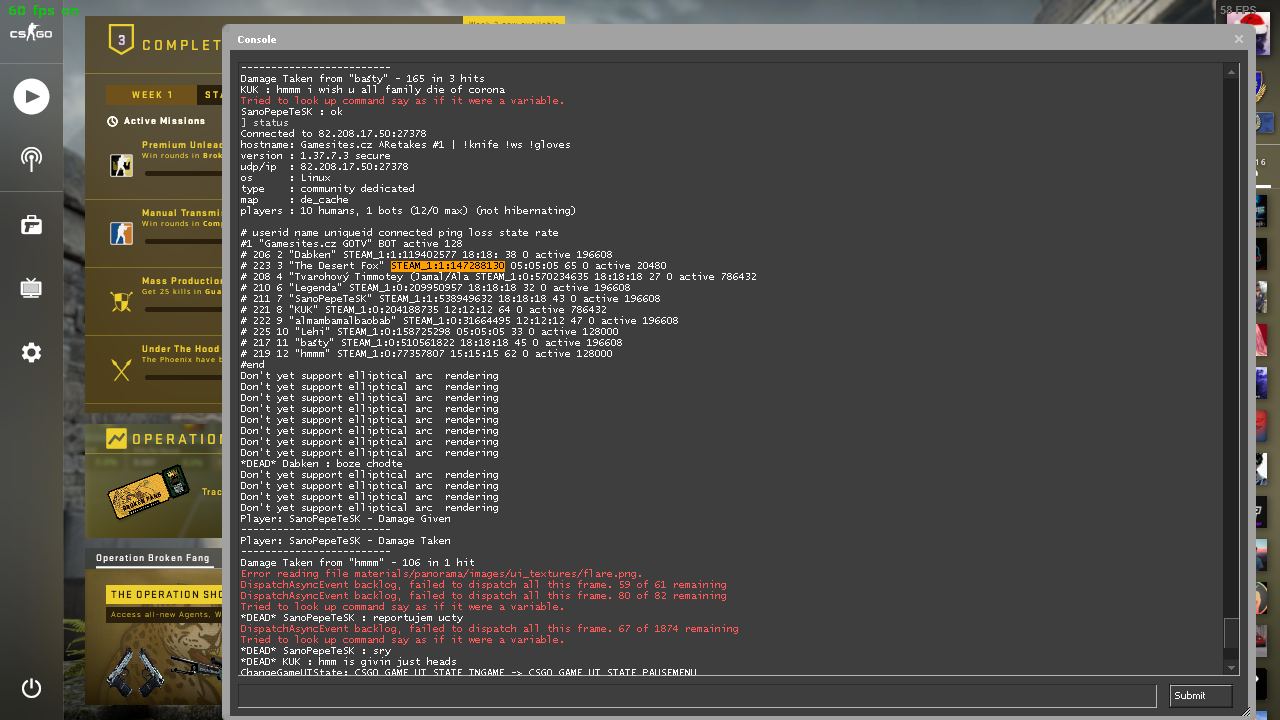This screenshot has width=1280, height=720.
Task: Click the Premium Unleaded mission icon
Action: pos(122,165)
